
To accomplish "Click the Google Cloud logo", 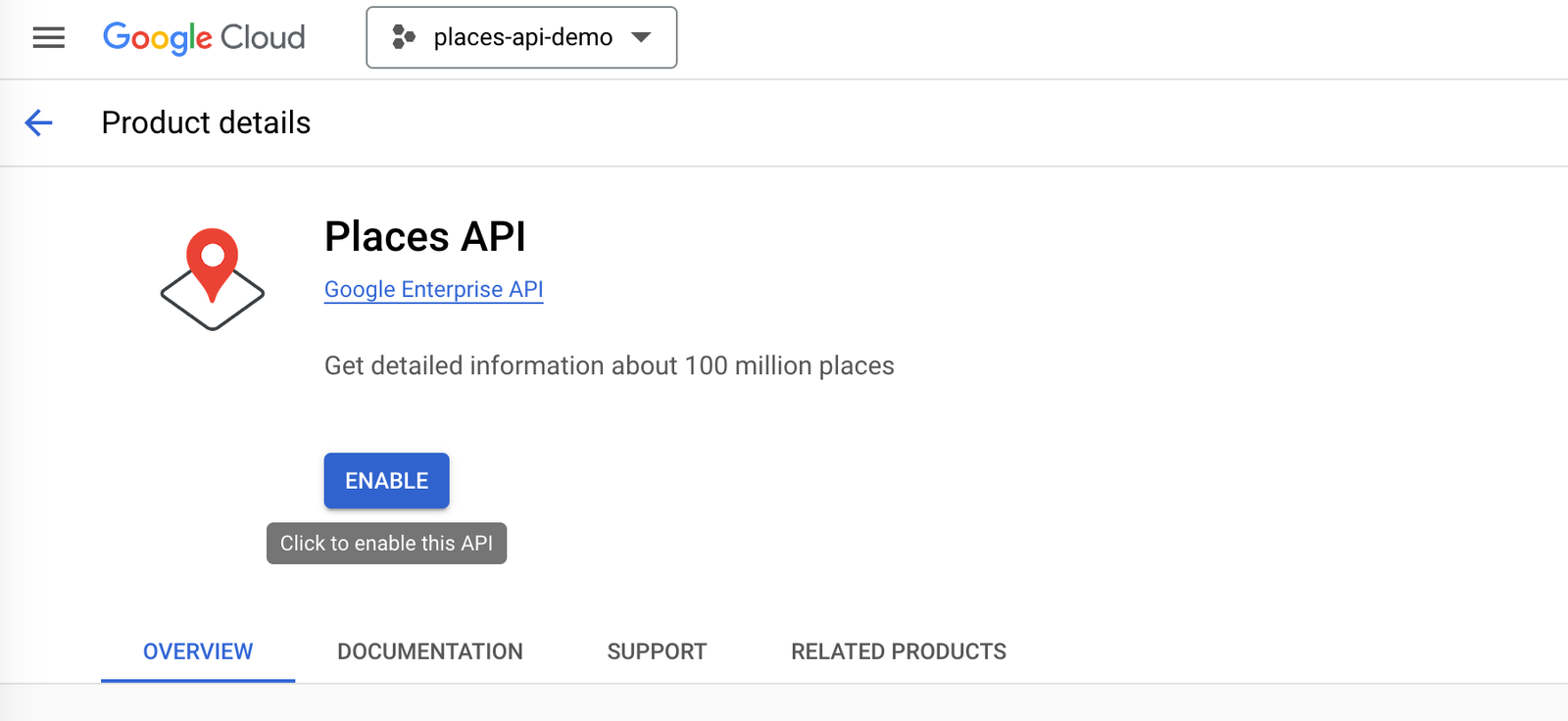I will 204,37.
